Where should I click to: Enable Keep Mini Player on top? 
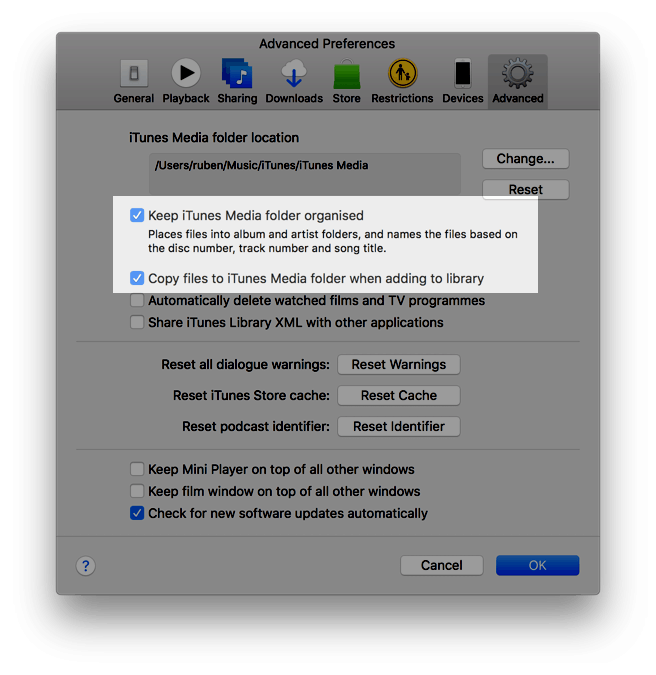137,469
